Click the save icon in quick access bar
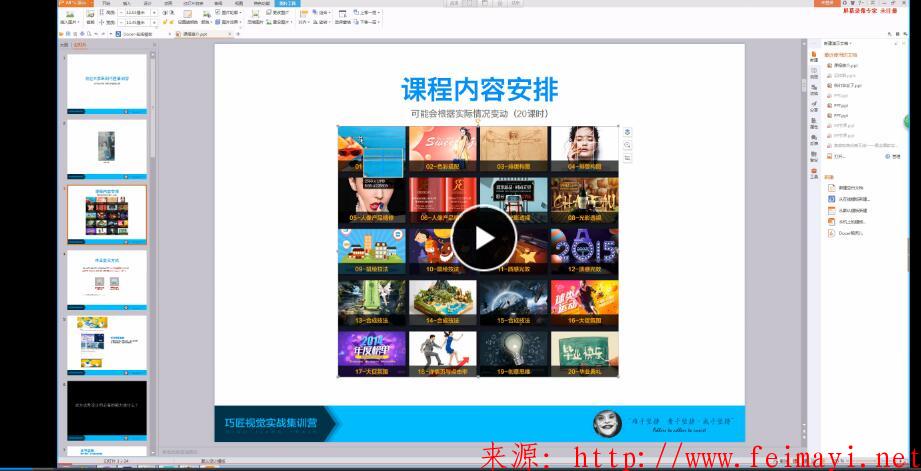This screenshot has width=921, height=471. 68,33
